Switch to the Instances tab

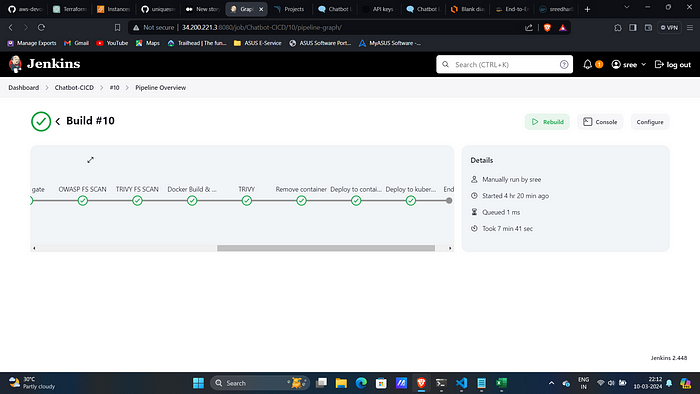pyautogui.click(x=113, y=9)
